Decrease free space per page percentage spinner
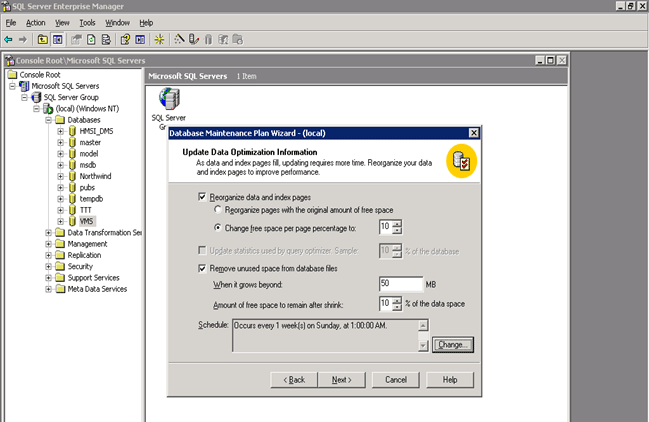This screenshot has width=649, height=422. (x=397, y=230)
